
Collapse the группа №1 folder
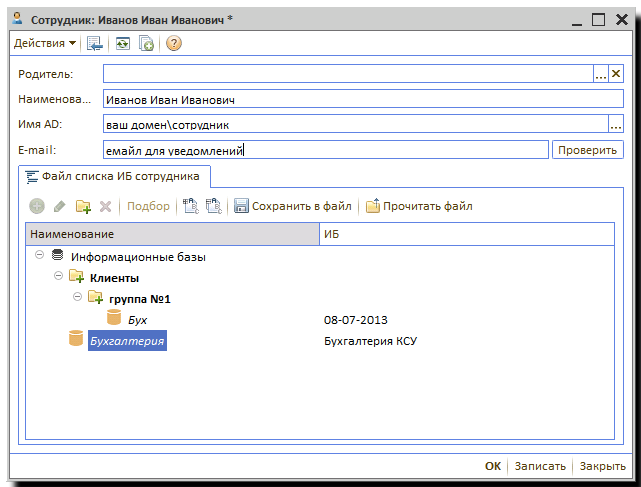tap(77, 298)
